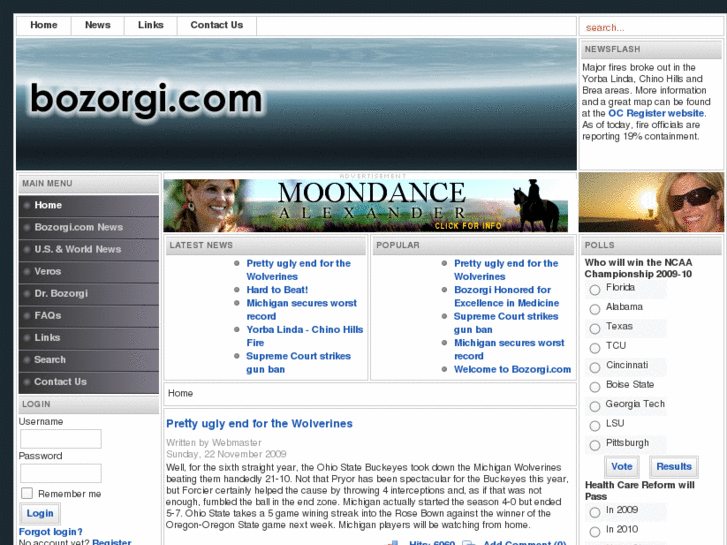Select the LSU poll option
The width and height of the screenshot is (727, 545).
[x=595, y=426]
